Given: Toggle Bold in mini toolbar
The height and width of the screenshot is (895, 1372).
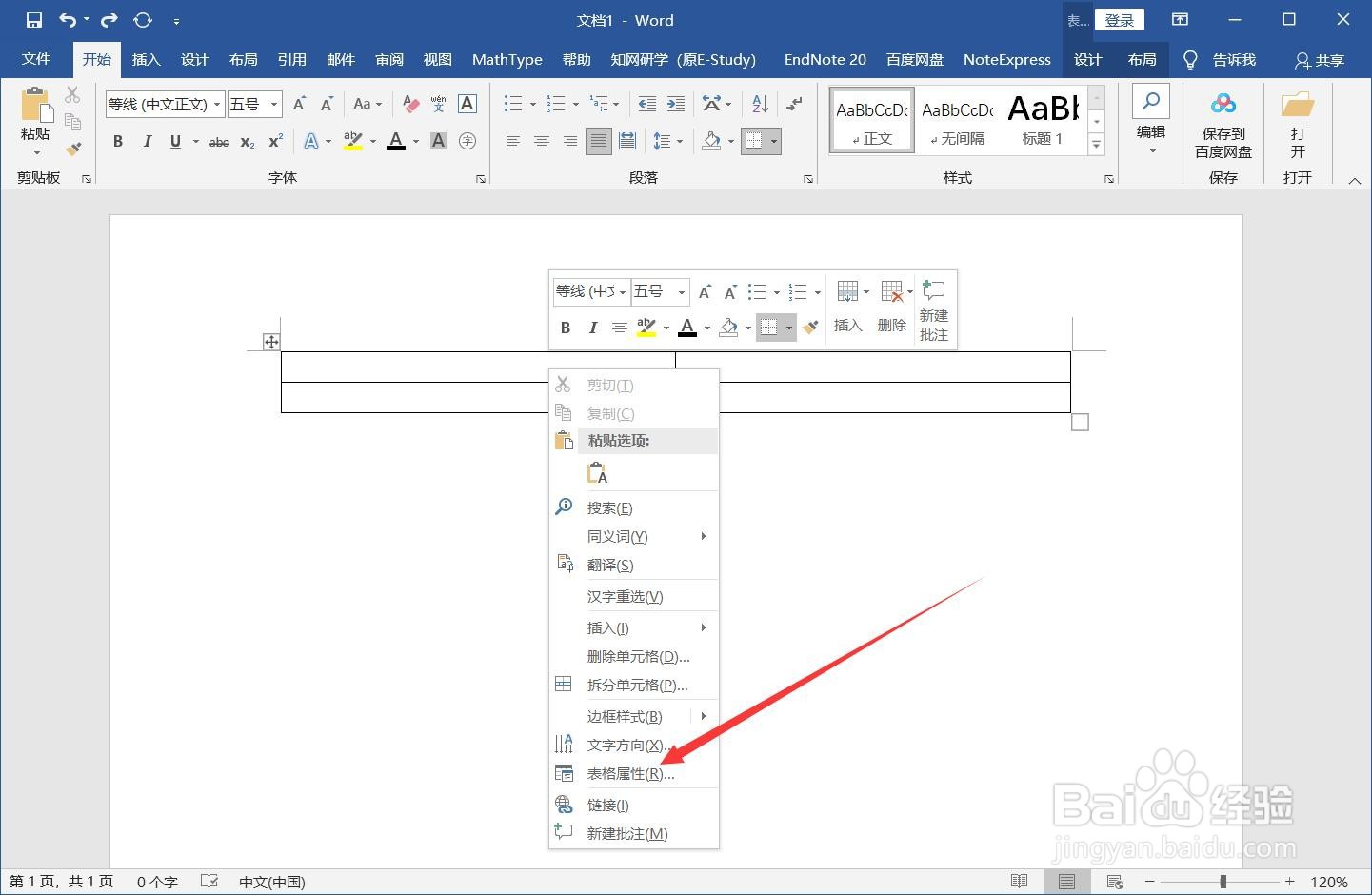Looking at the screenshot, I should click(x=566, y=328).
